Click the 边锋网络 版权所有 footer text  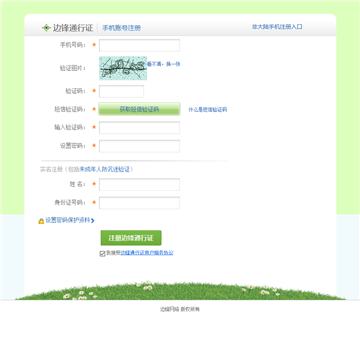(180, 309)
